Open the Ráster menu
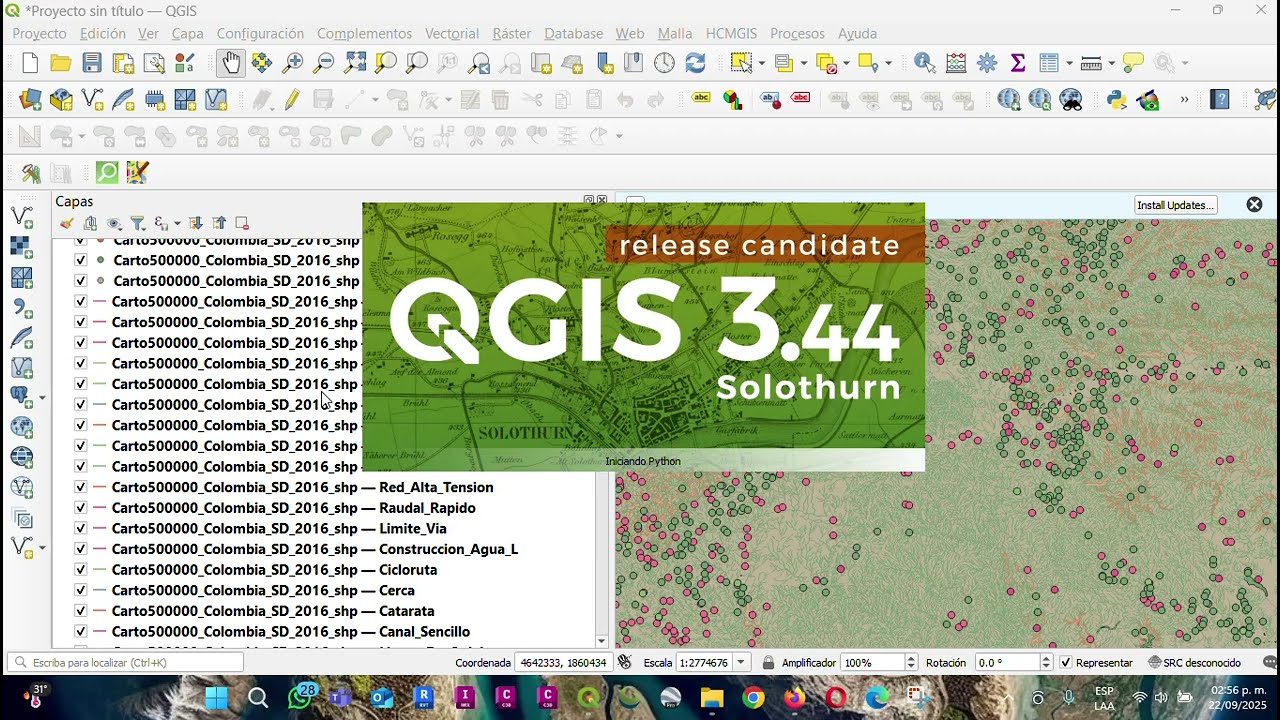This screenshot has height=720, width=1280. click(x=512, y=33)
